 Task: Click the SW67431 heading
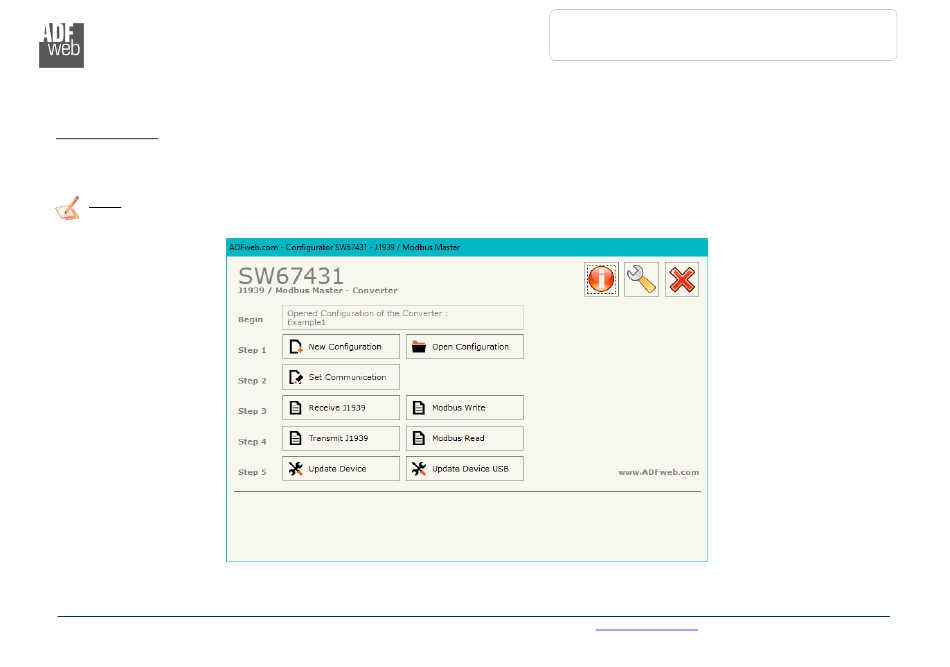click(291, 276)
